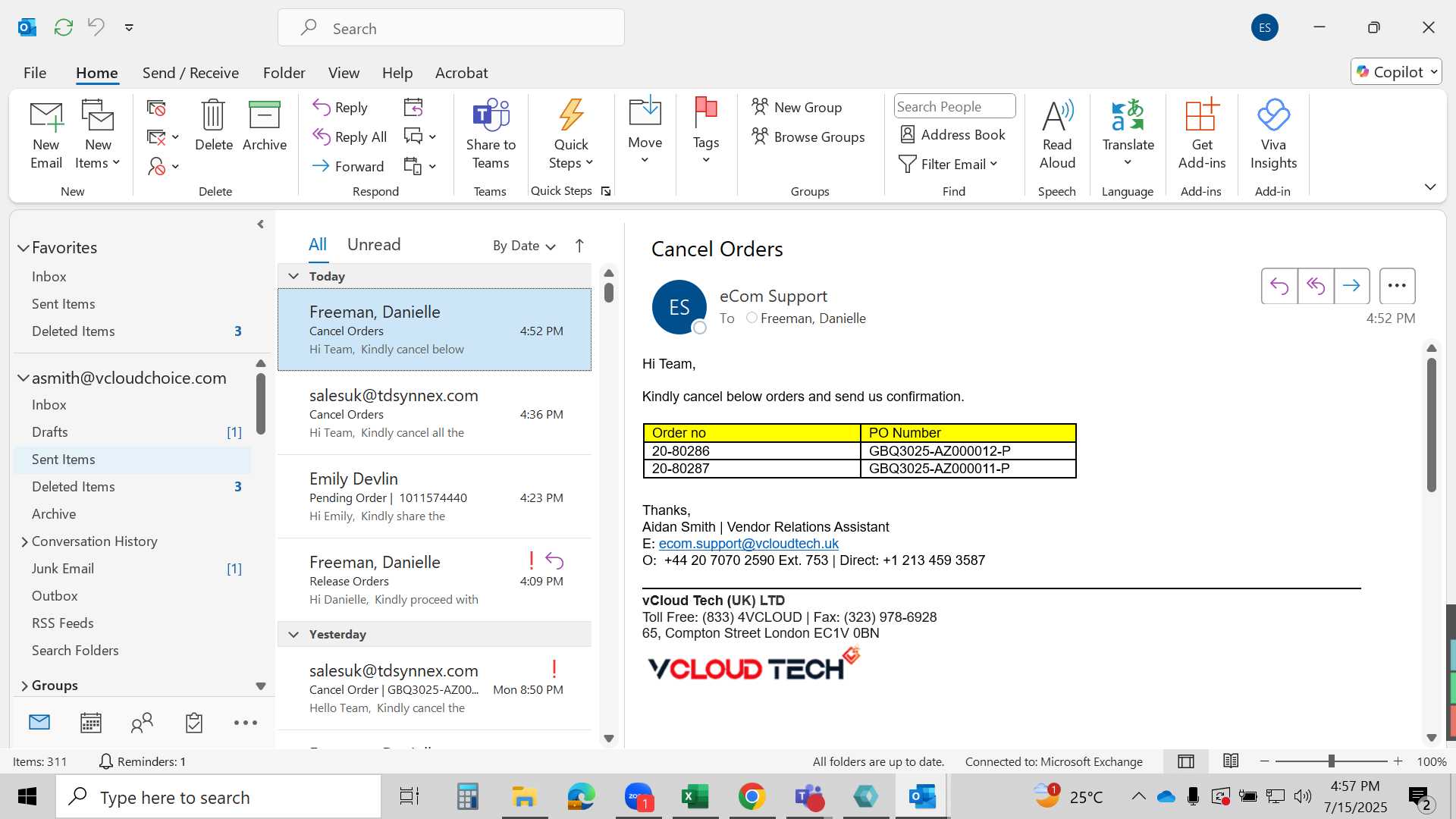Click Forward arrow in the reading pane

click(x=1351, y=286)
